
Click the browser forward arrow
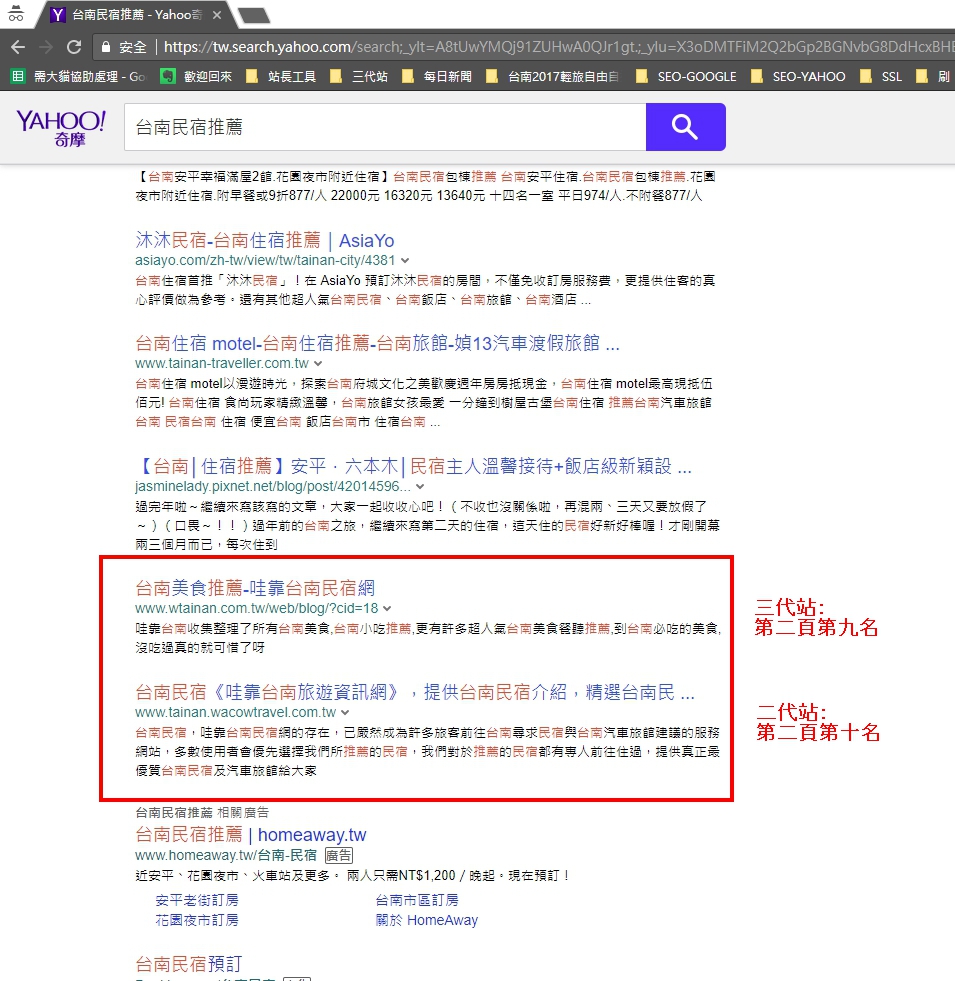tap(46, 47)
